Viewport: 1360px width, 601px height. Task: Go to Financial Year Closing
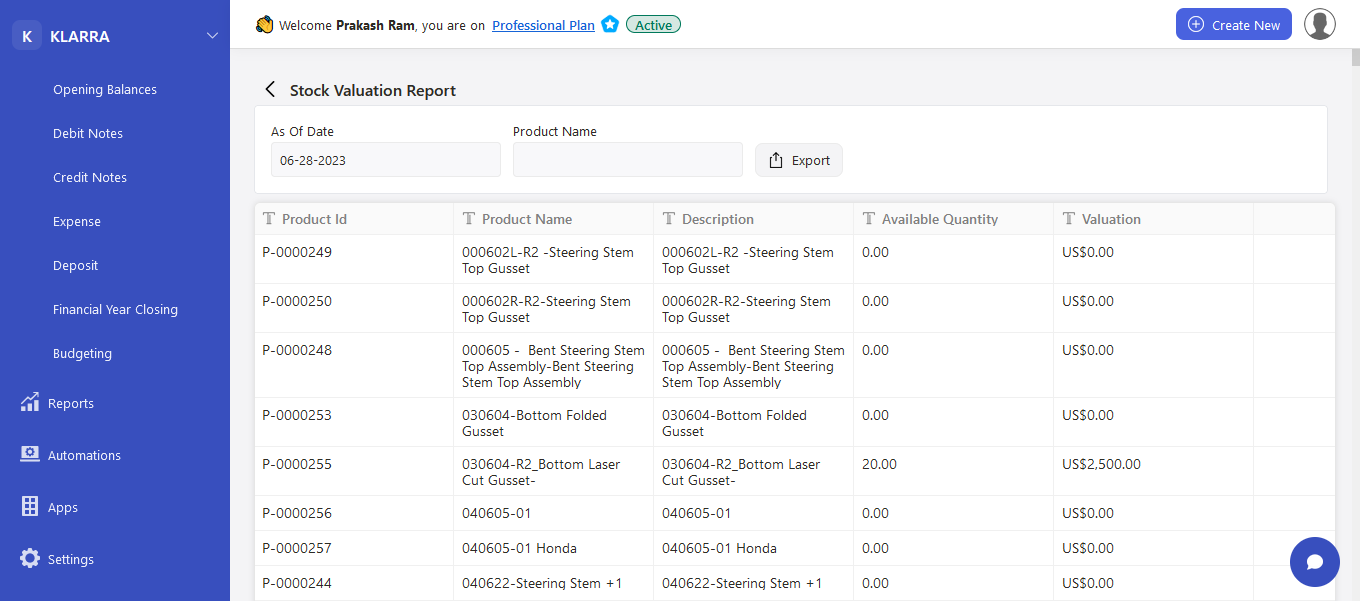(115, 309)
